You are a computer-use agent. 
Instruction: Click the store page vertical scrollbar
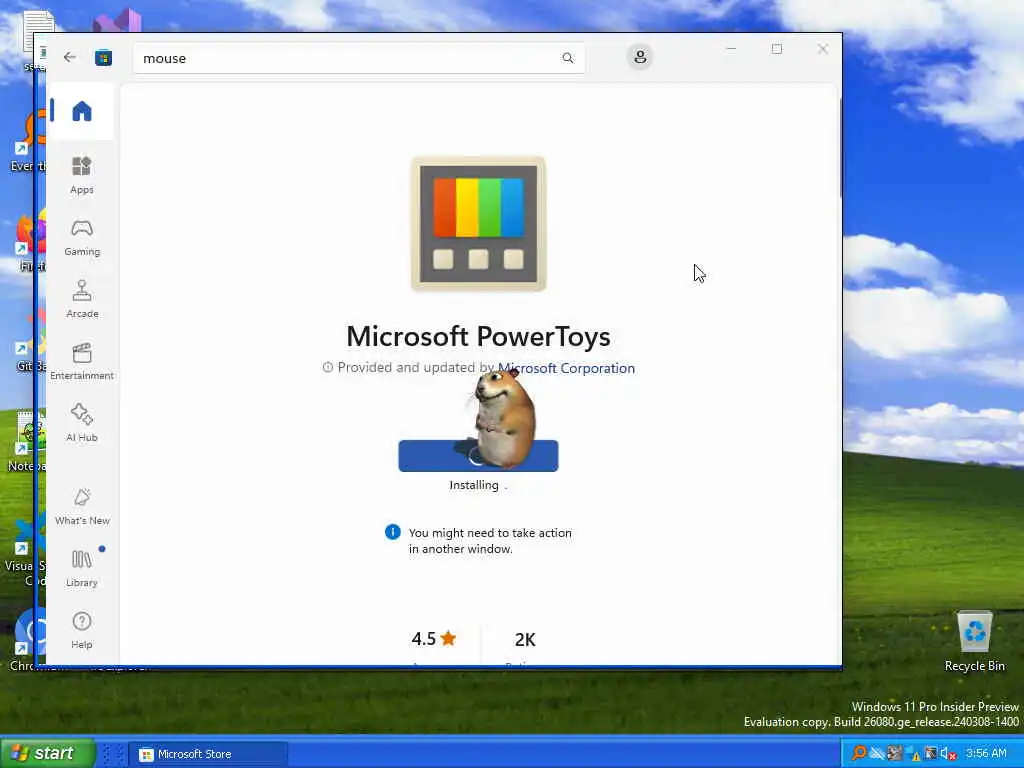coord(840,147)
